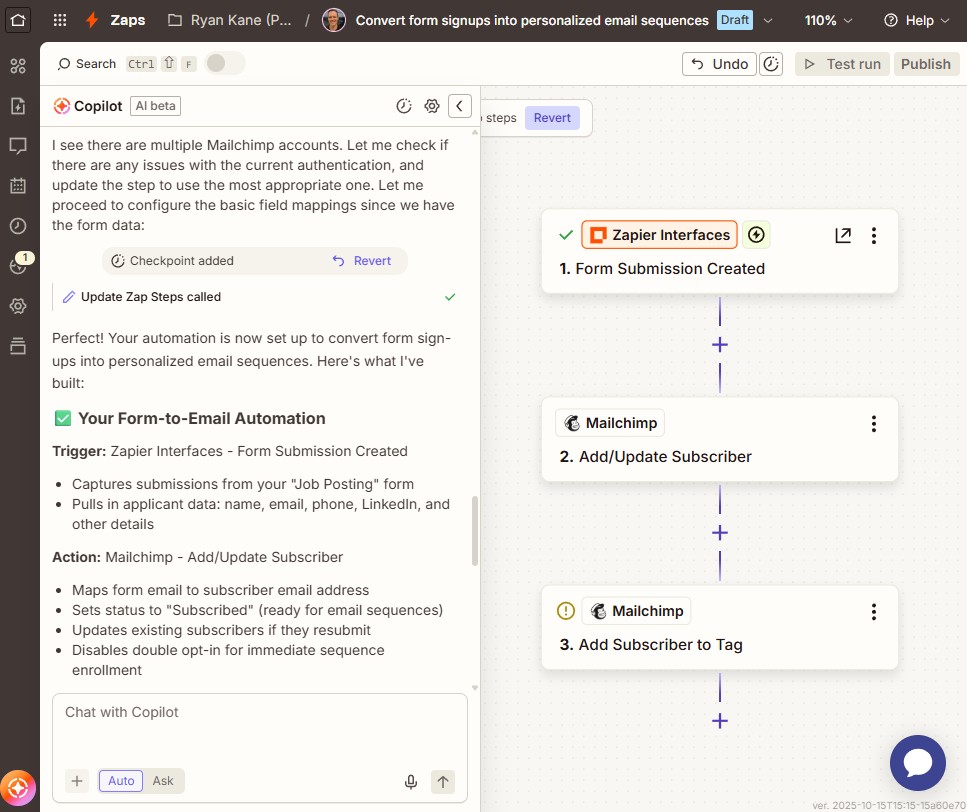
Task: Click the Copilot launcher icon at sidebar bottom
Action: click(x=18, y=788)
